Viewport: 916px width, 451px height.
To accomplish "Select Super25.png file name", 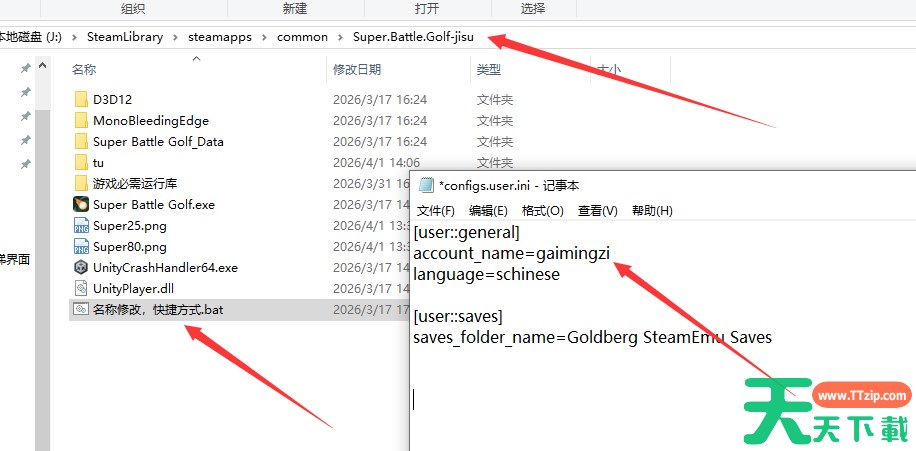I will [x=130, y=226].
